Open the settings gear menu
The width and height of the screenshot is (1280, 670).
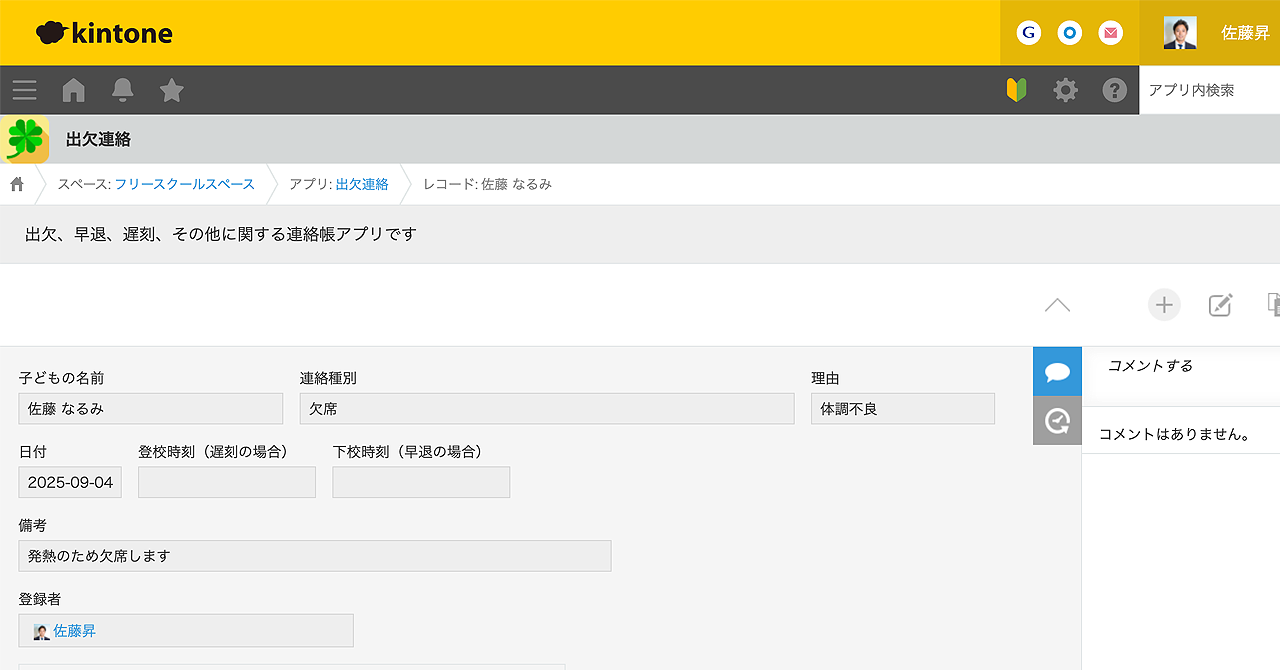pos(1066,91)
